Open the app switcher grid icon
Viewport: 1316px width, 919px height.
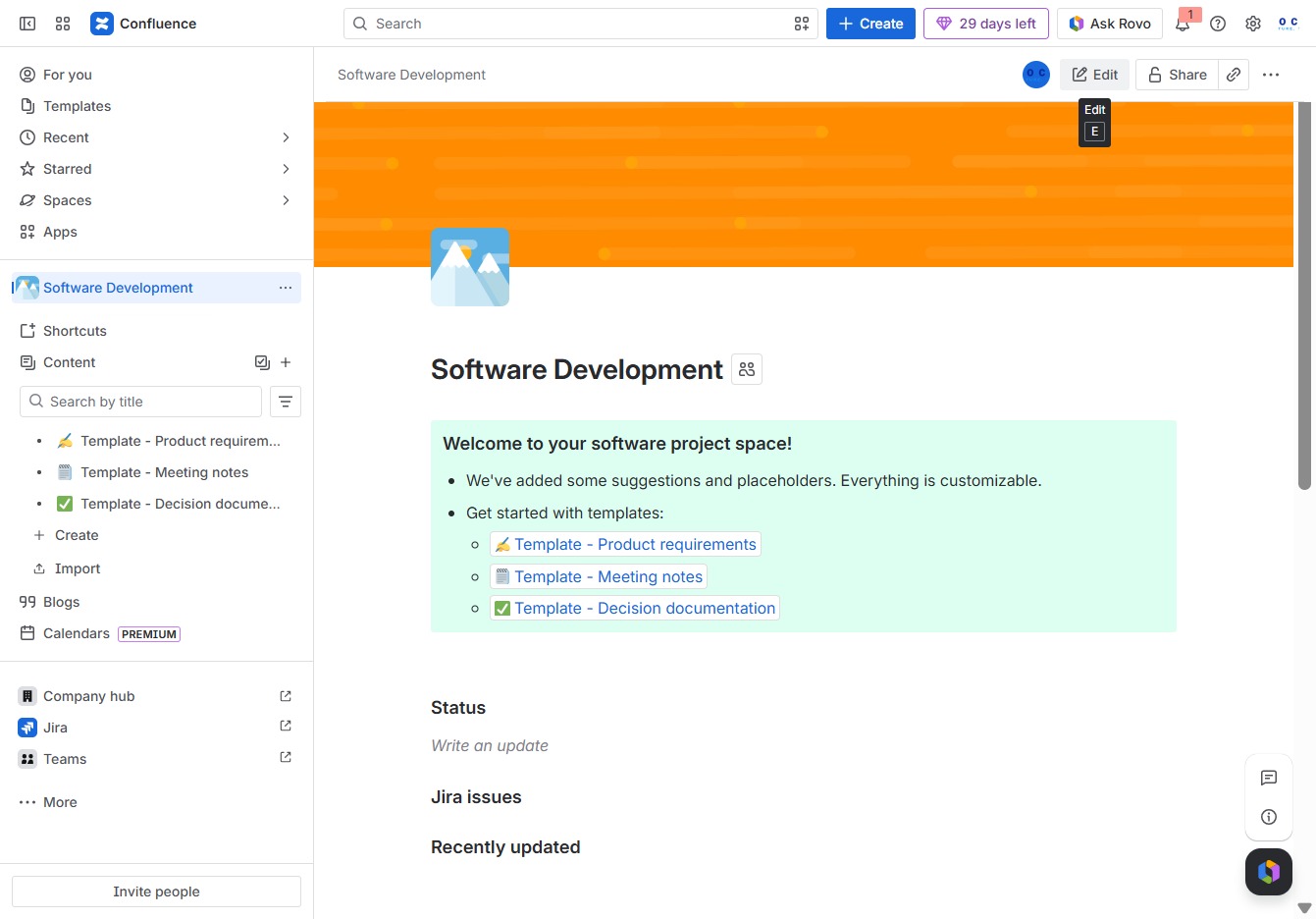pyautogui.click(x=63, y=24)
